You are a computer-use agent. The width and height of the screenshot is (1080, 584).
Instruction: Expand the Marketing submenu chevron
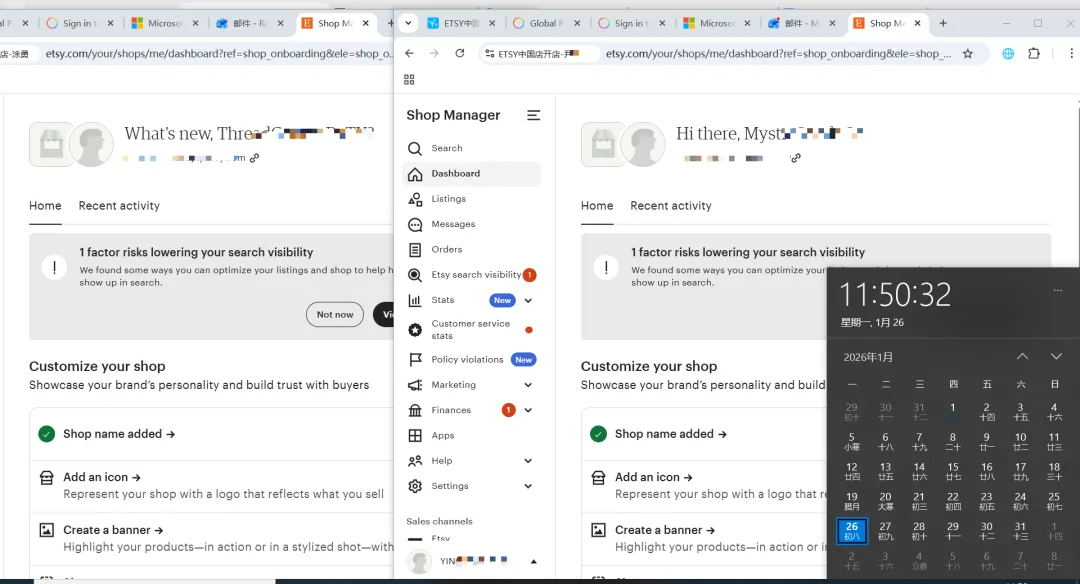click(528, 385)
